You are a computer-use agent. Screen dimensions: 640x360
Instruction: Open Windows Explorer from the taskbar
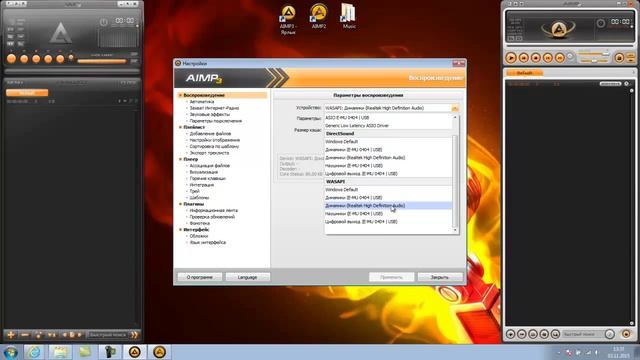pos(60,352)
